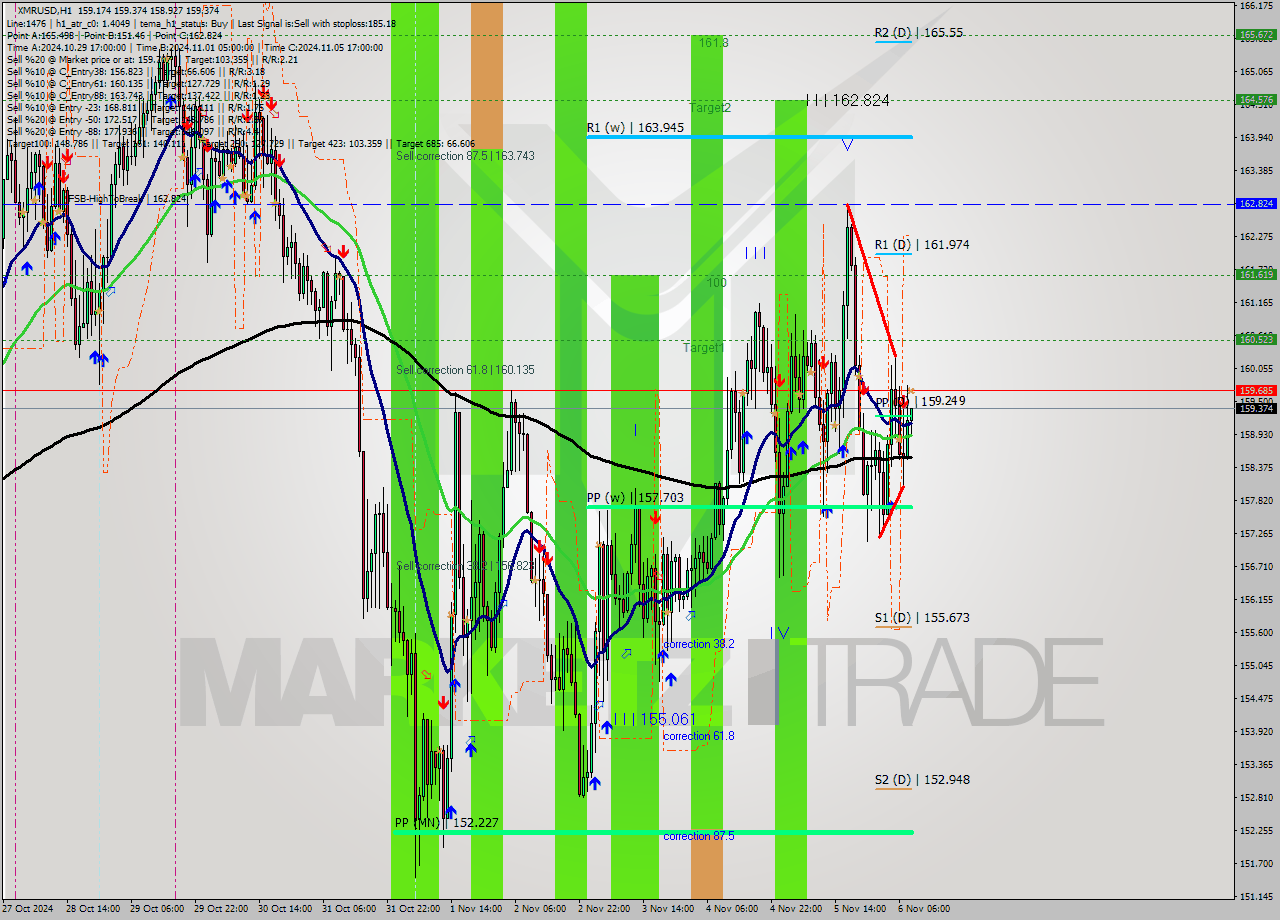
Task: Click the 153.365 price axis value
Action: [x=1256, y=764]
